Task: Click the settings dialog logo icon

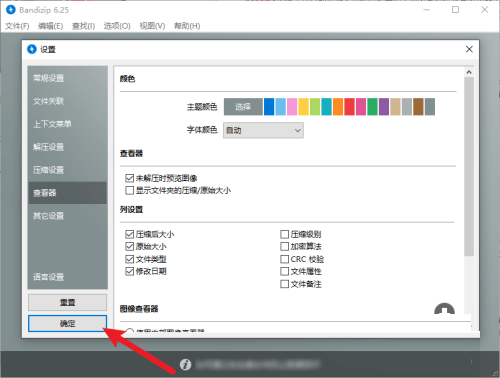Action: pos(32,49)
